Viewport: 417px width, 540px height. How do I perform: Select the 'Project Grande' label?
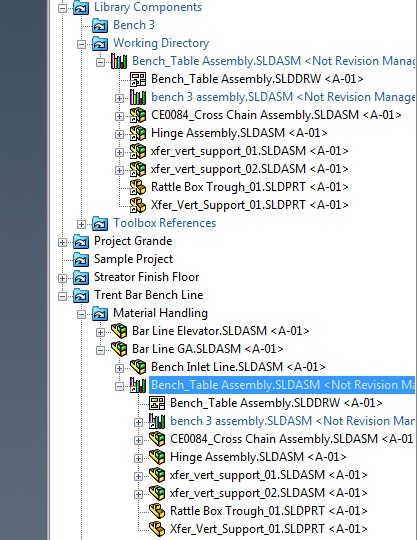point(133,241)
